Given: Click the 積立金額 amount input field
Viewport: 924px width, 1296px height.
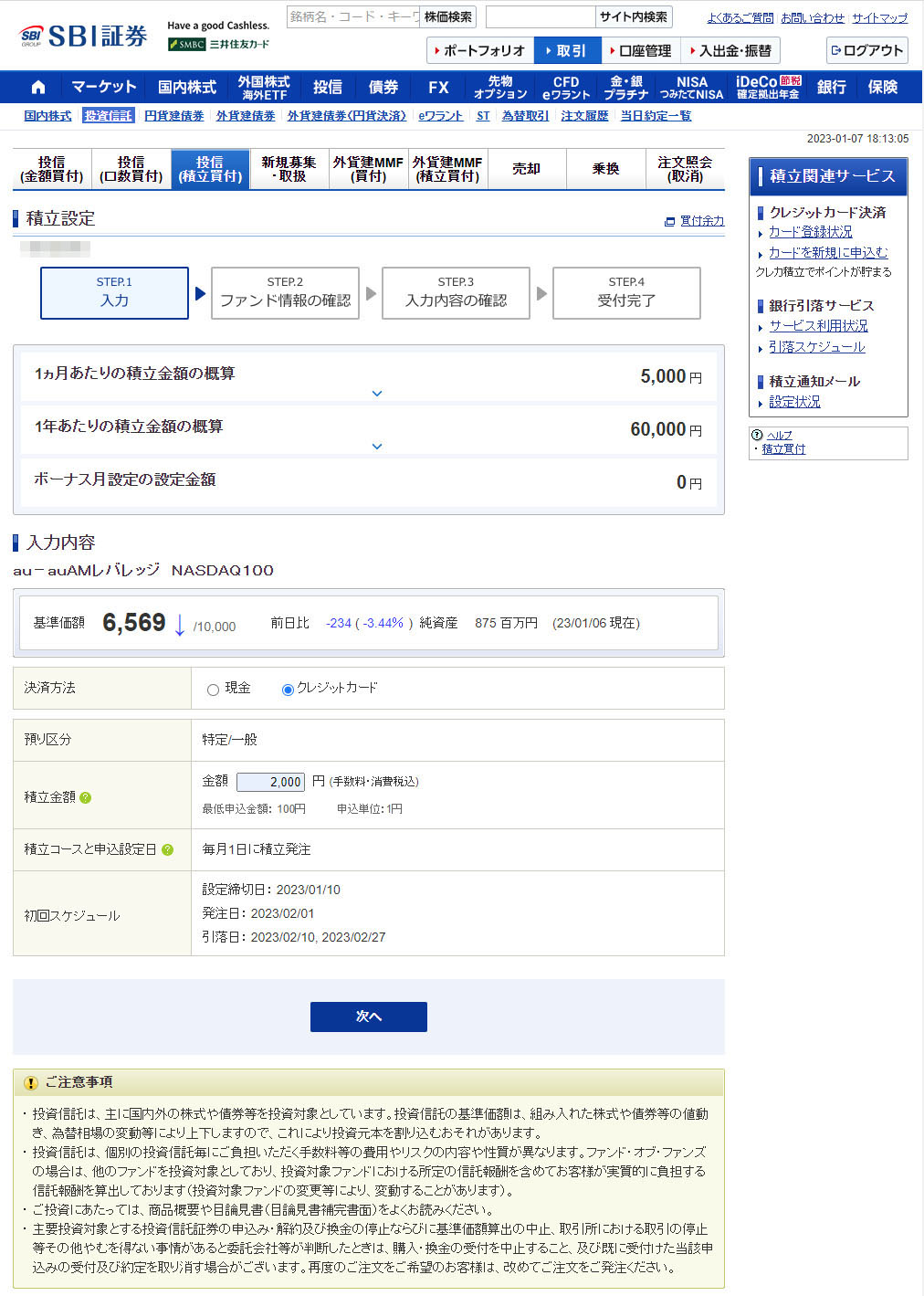Looking at the screenshot, I should coord(270,782).
